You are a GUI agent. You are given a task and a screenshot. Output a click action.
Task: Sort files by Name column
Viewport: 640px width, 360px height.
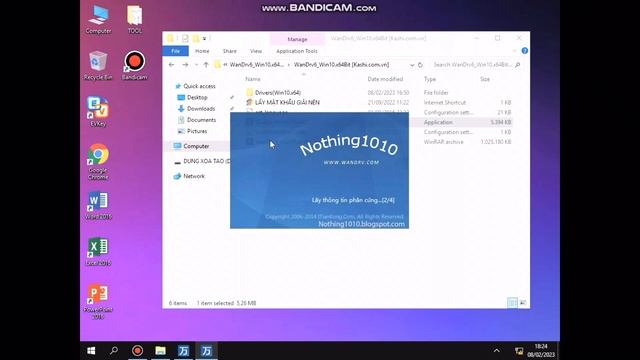pyautogui.click(x=253, y=79)
